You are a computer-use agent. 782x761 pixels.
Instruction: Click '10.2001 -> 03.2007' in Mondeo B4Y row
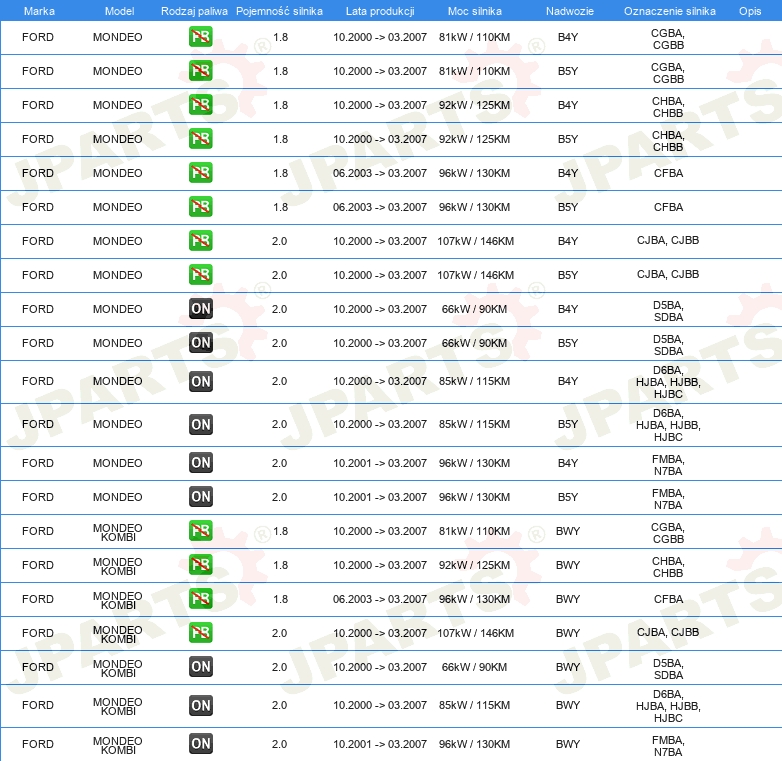coord(380,463)
